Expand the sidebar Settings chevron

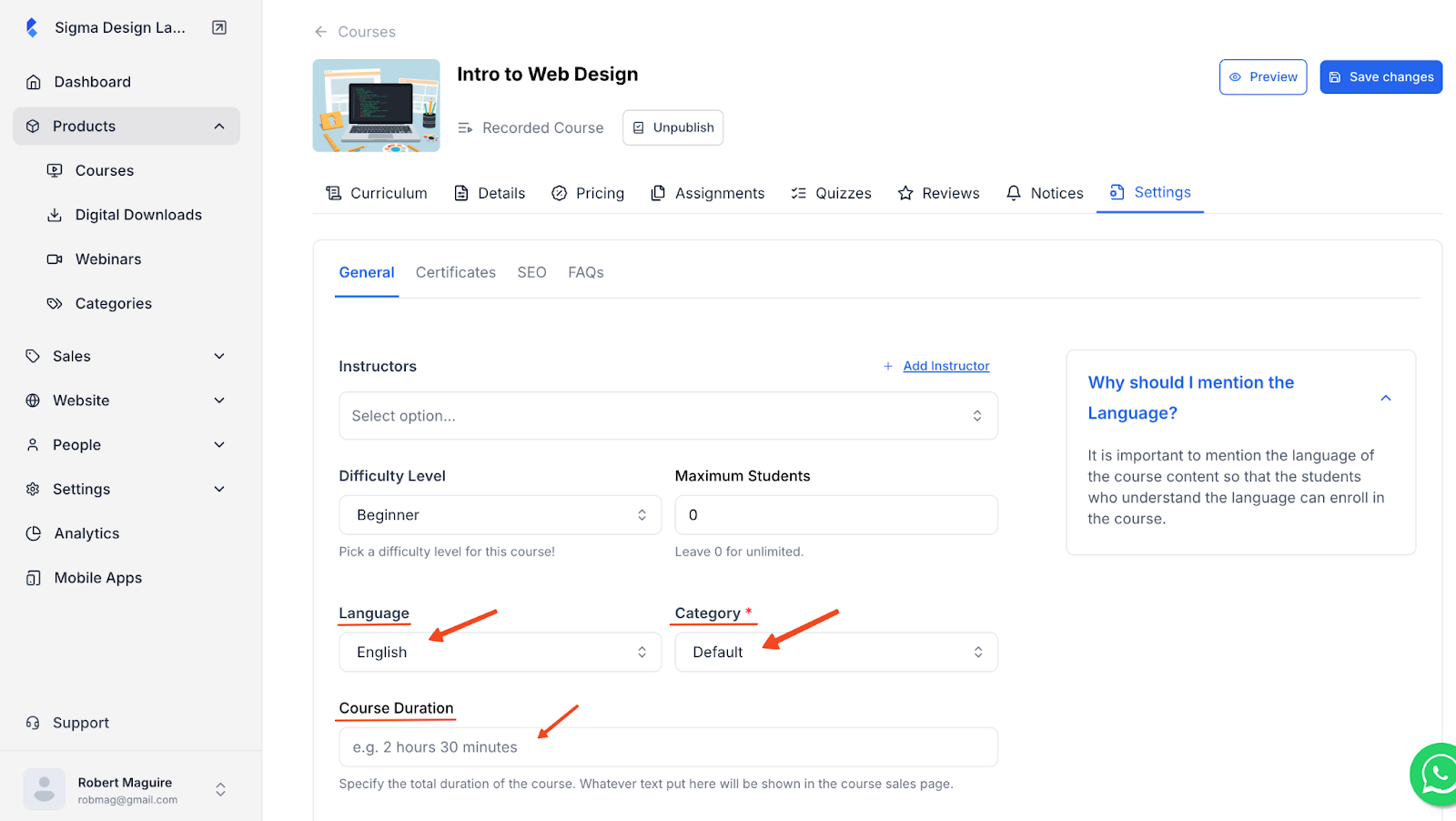coord(219,489)
